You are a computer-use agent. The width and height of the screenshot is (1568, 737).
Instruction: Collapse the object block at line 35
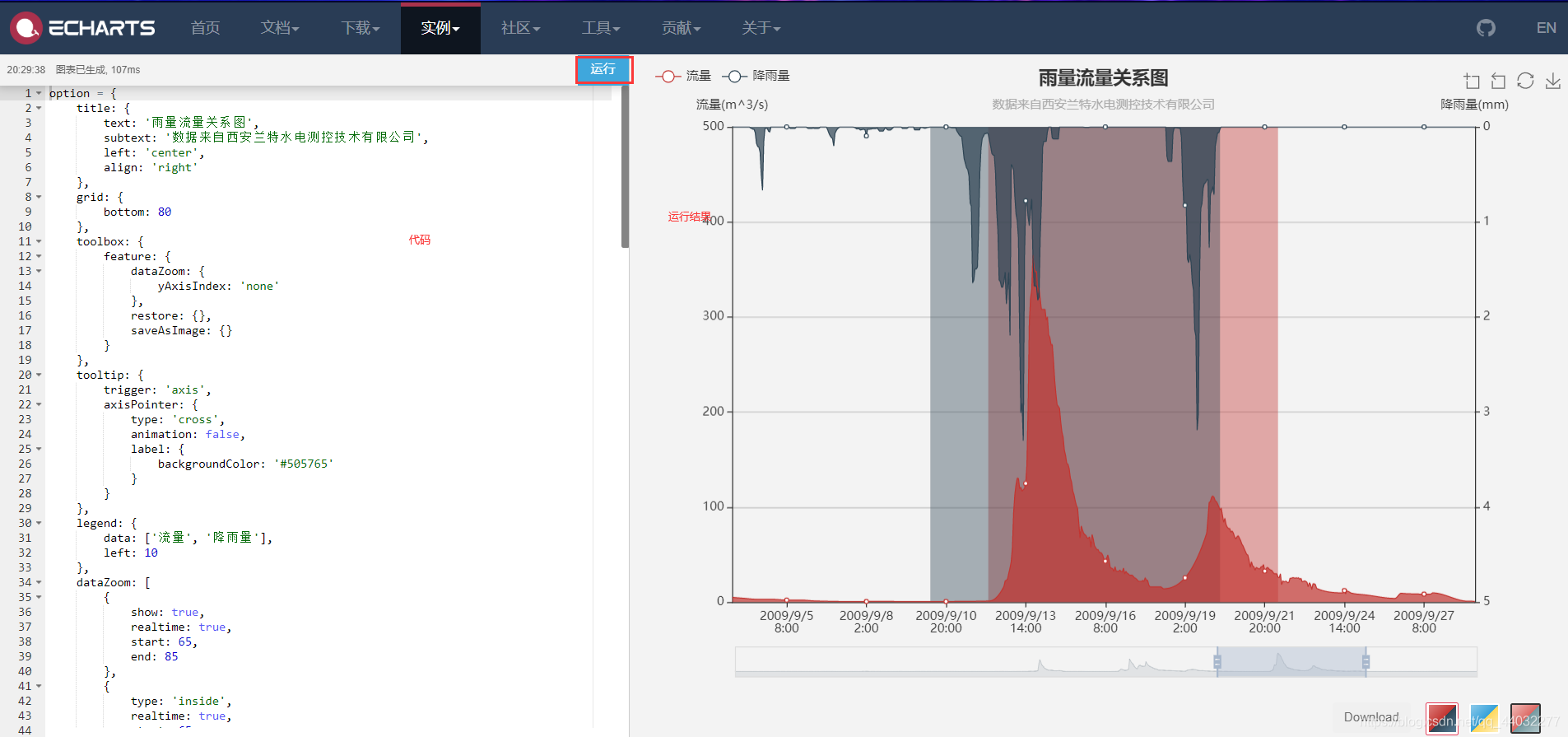point(39,597)
